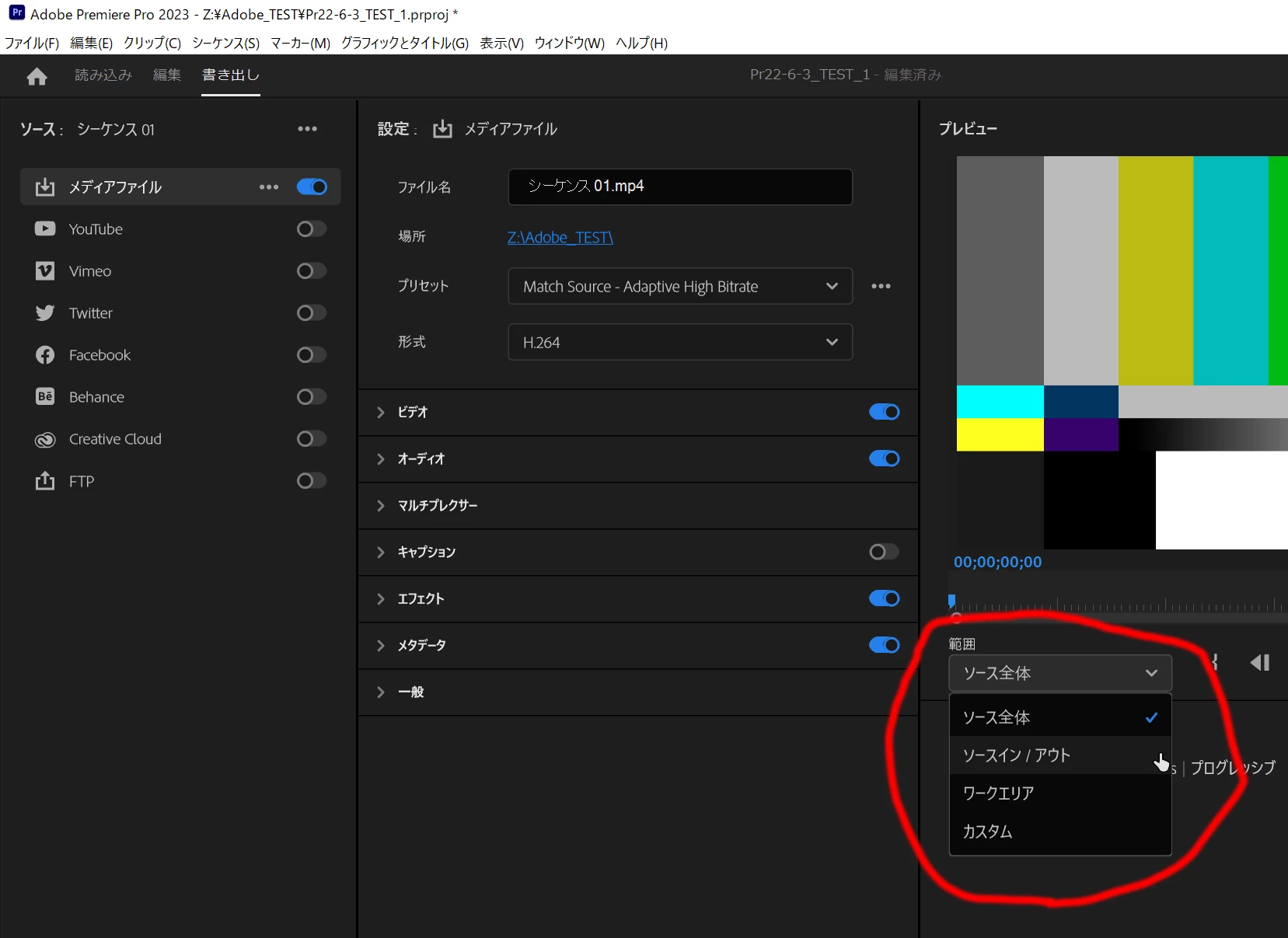Switch to the 読み込み tab
1288x938 pixels.
[x=103, y=75]
